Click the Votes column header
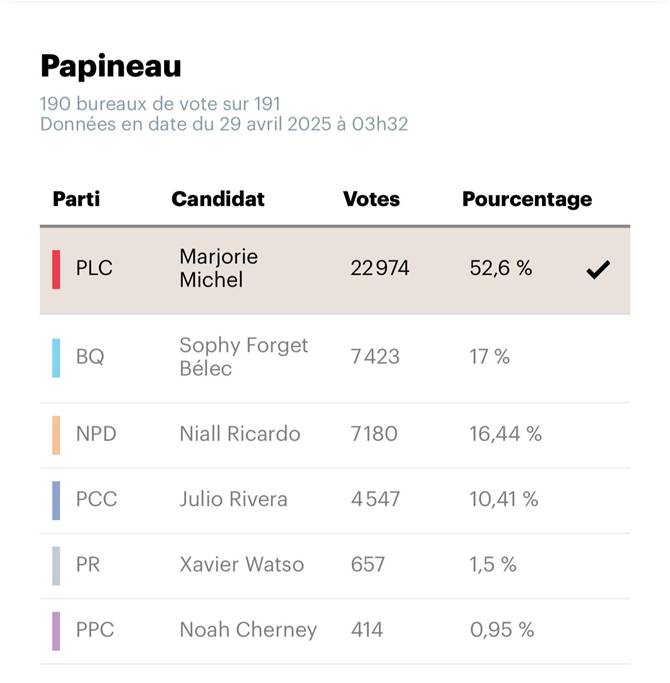The height and width of the screenshot is (683, 670). (371, 199)
